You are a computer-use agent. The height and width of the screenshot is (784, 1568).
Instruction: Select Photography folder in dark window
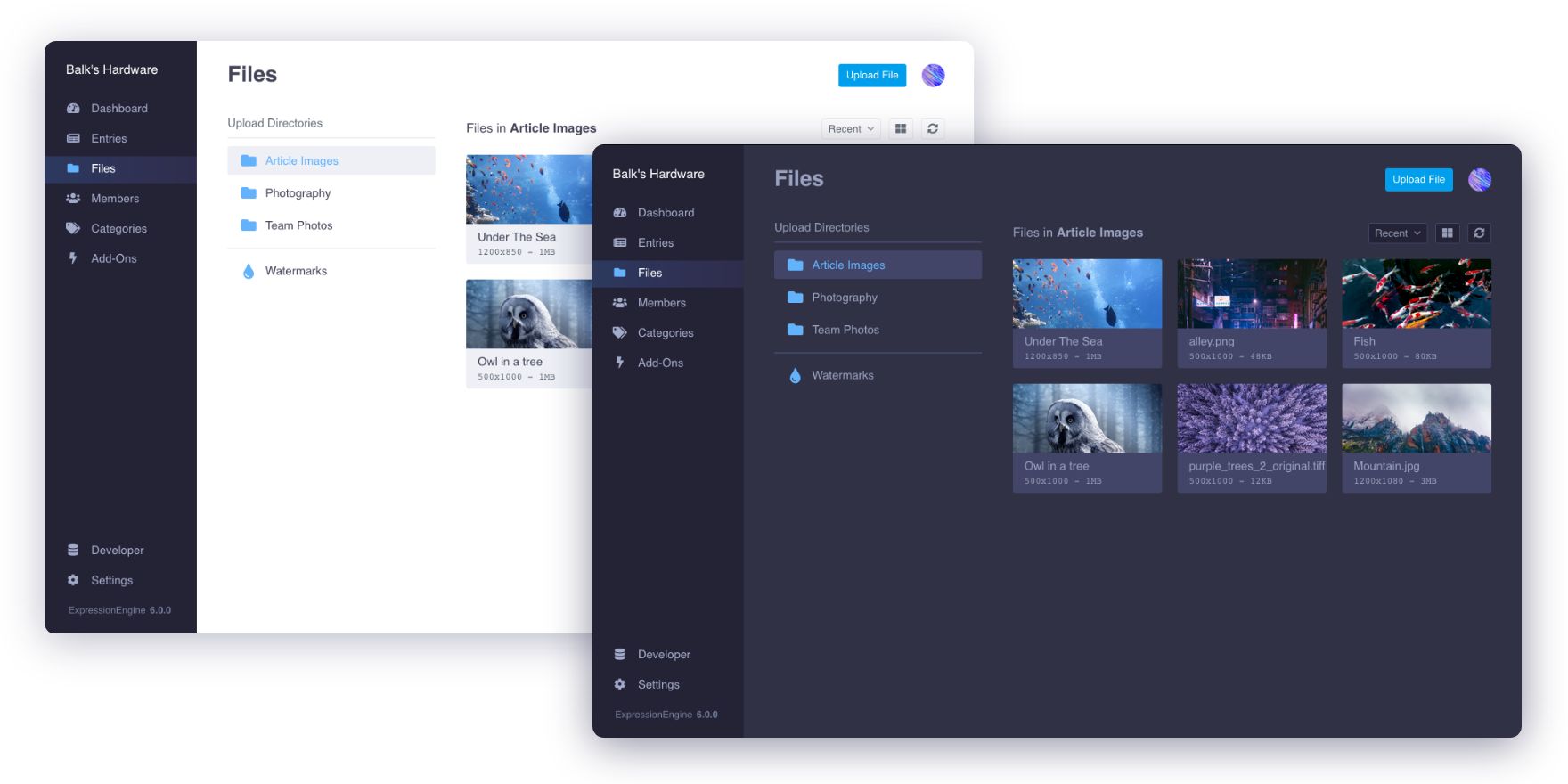coord(844,298)
